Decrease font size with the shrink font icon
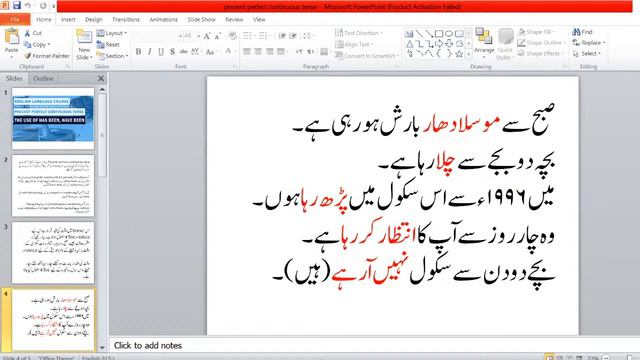 point(218,36)
